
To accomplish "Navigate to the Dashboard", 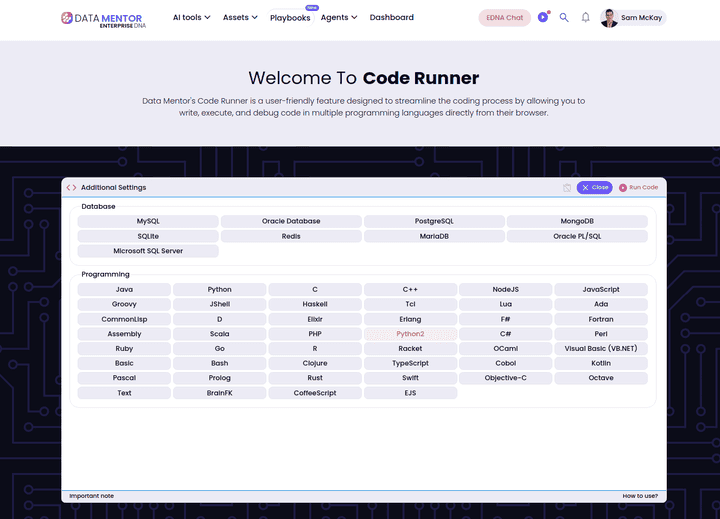I will 392,18.
